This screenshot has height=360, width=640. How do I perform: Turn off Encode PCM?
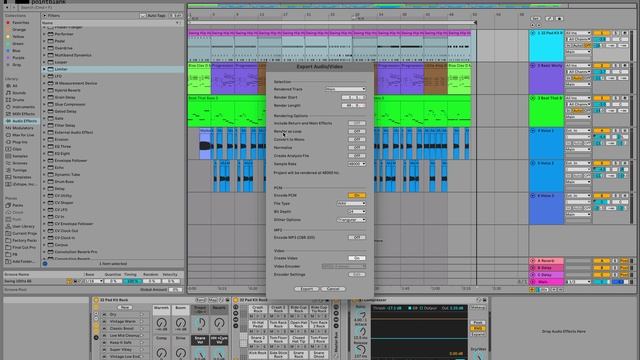(x=357, y=196)
